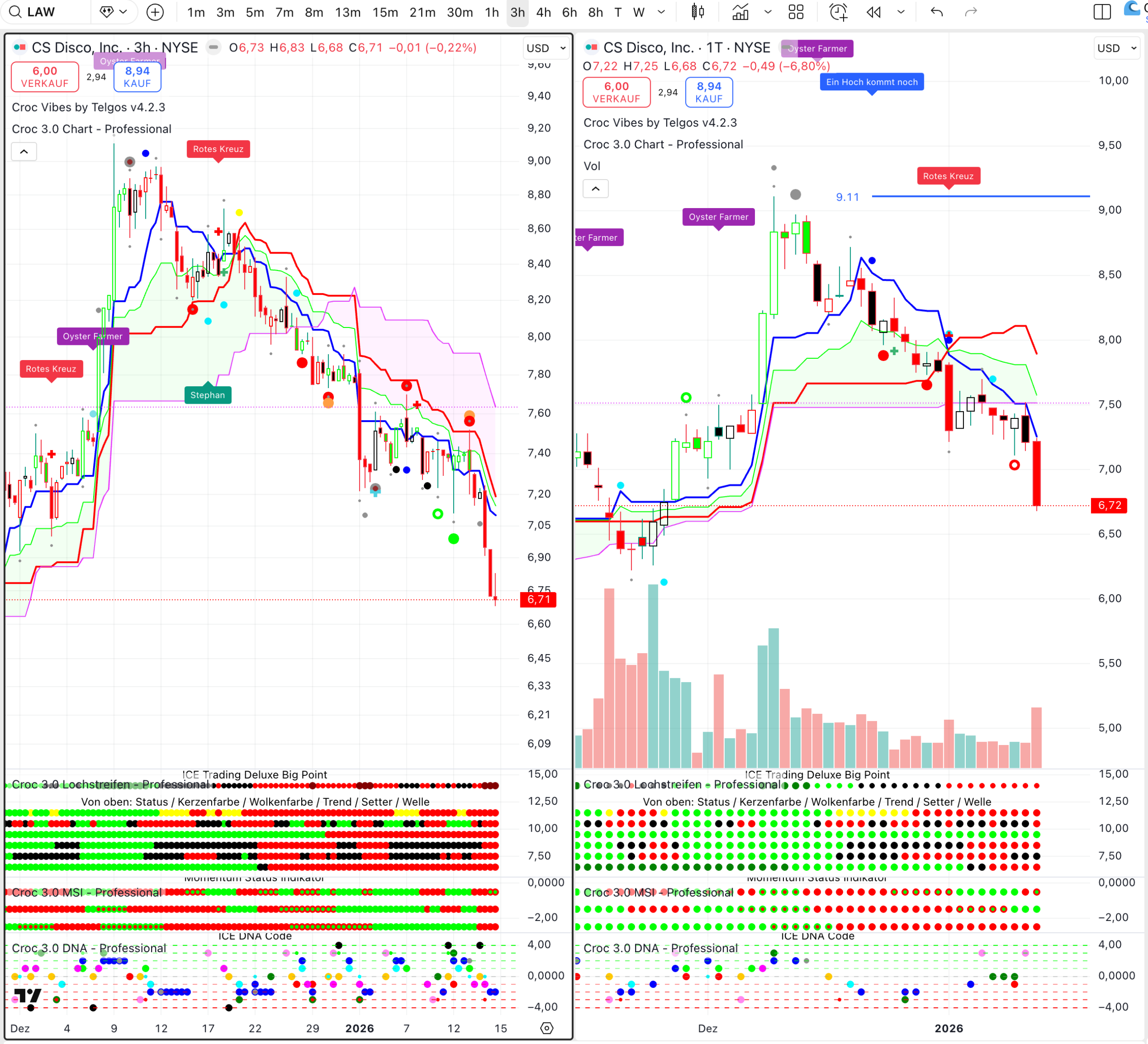Click the add symbol plus icon
The height and width of the screenshot is (1044, 1148).
(155, 12)
